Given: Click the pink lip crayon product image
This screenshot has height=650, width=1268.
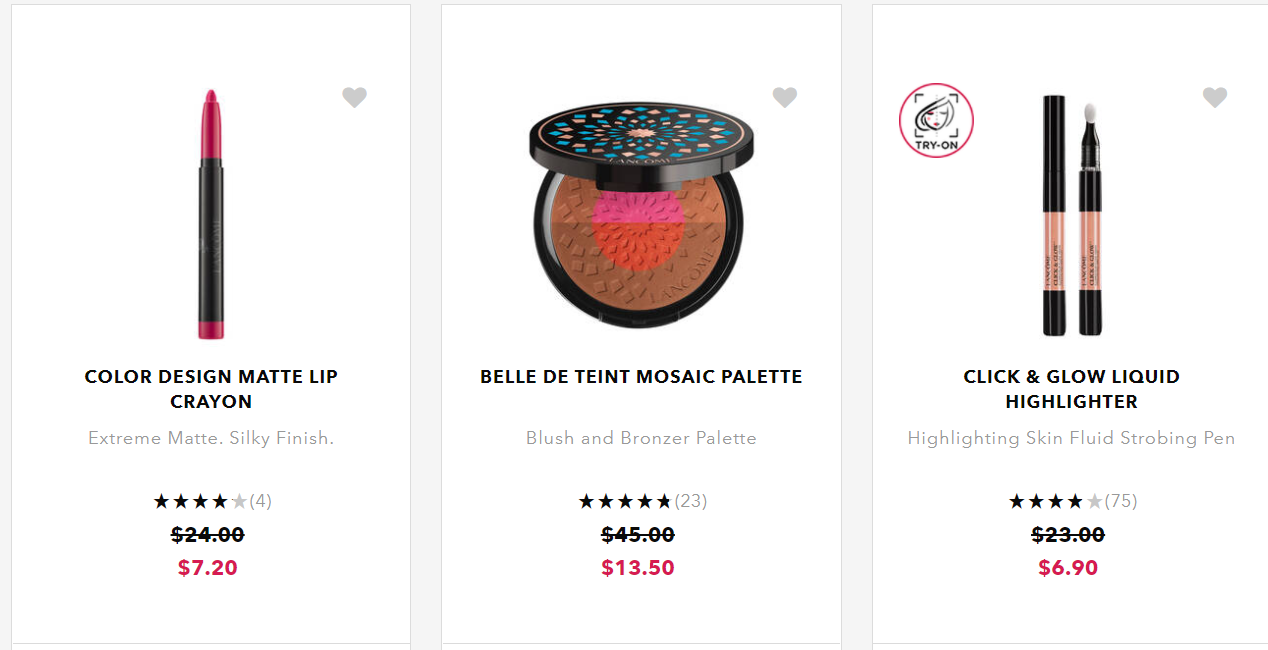Looking at the screenshot, I should point(211,215).
